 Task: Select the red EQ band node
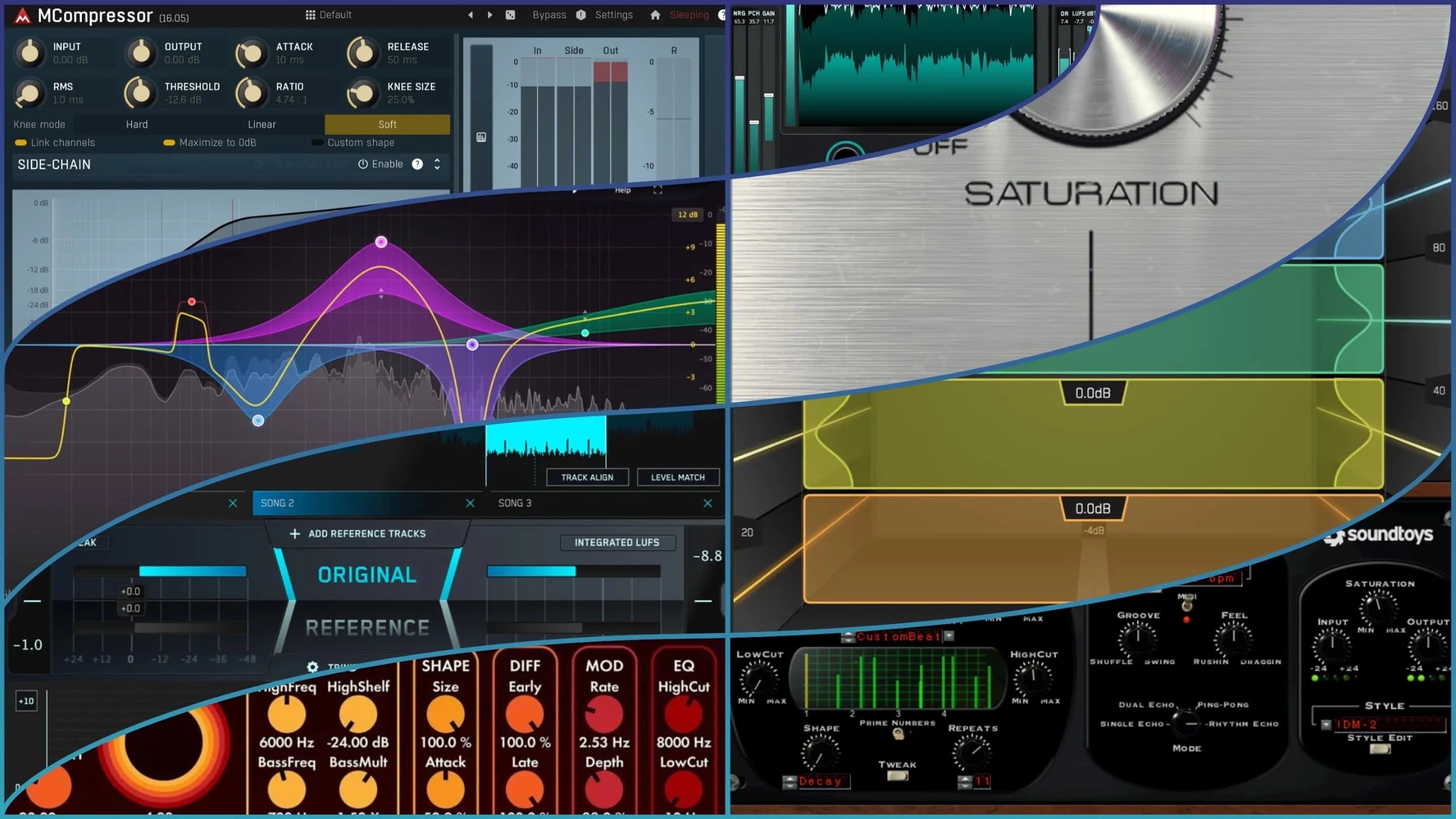pos(192,301)
